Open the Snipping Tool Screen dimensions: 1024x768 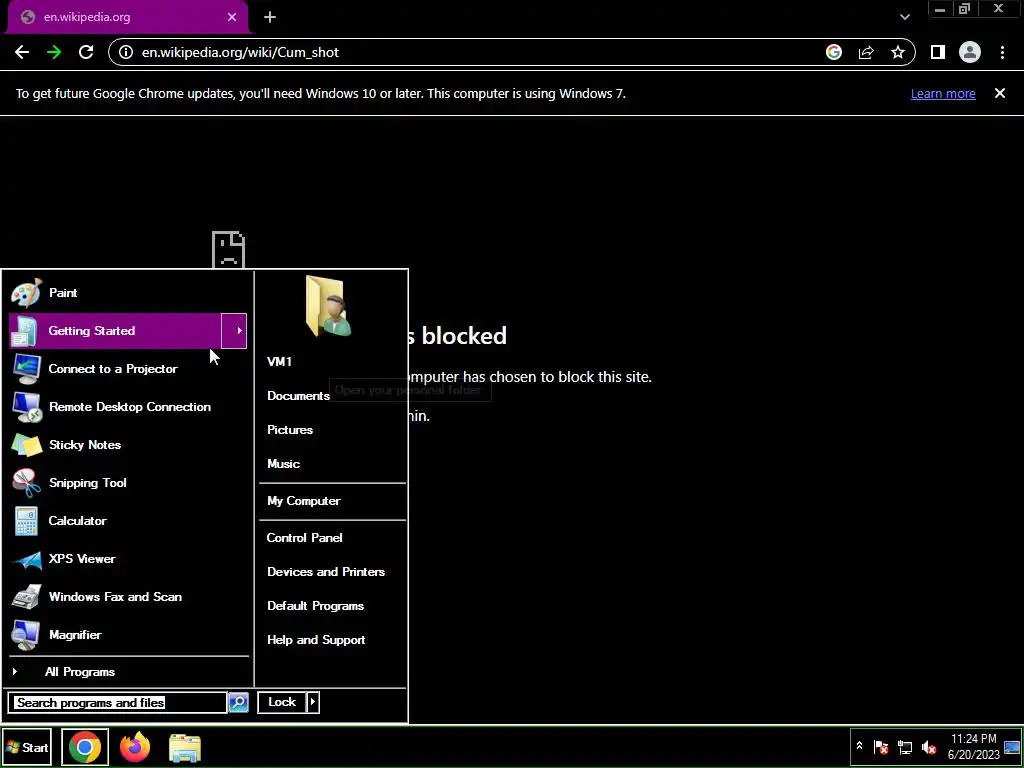[129, 483]
